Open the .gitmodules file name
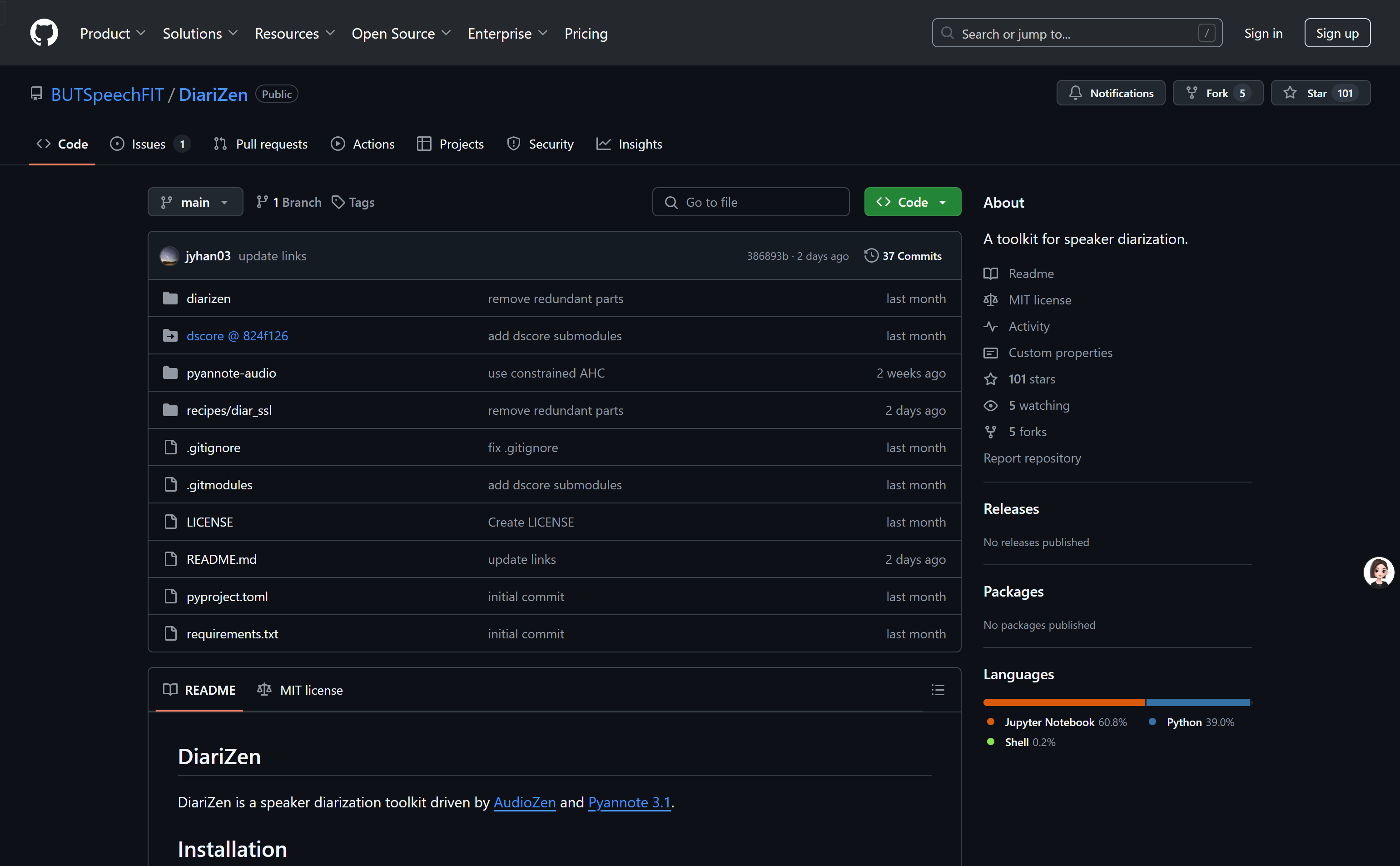 219,484
